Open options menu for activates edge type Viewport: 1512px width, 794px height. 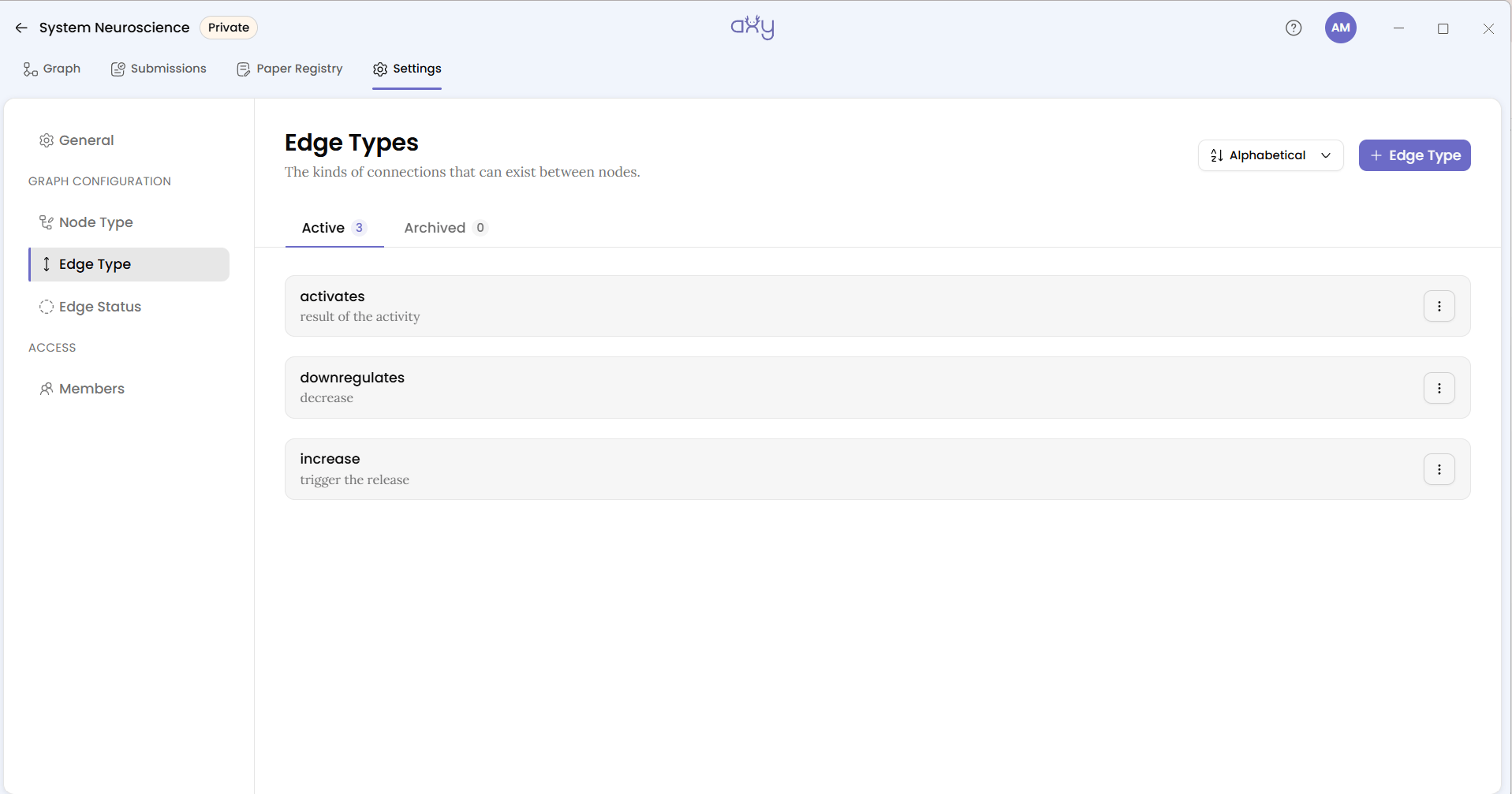click(x=1439, y=306)
